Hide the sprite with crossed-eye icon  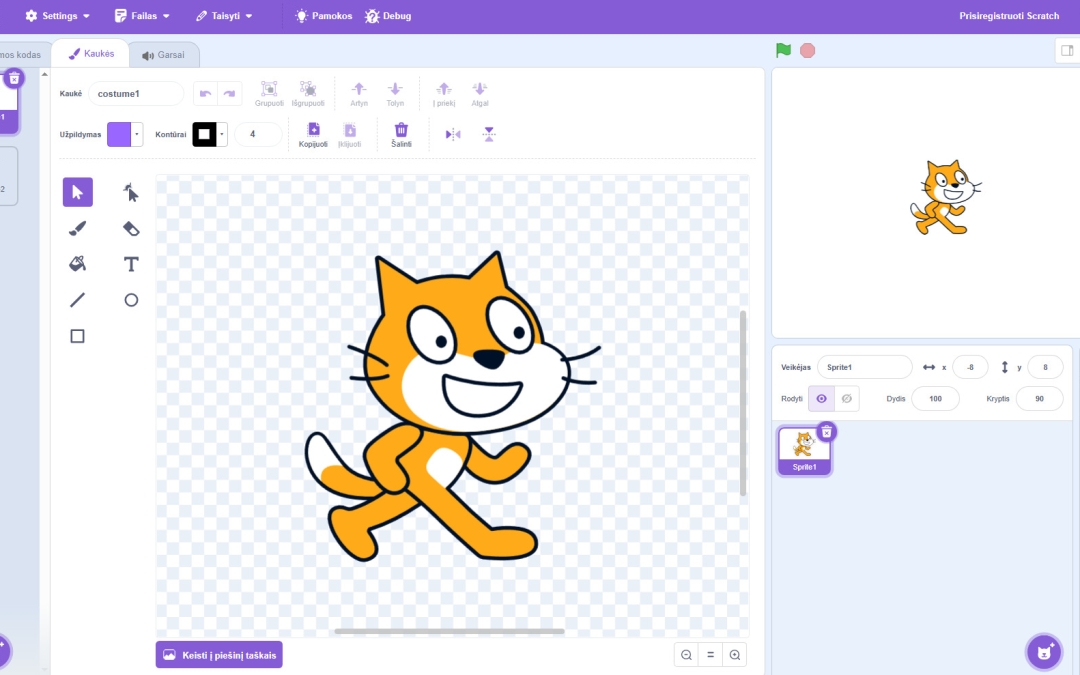click(x=847, y=398)
